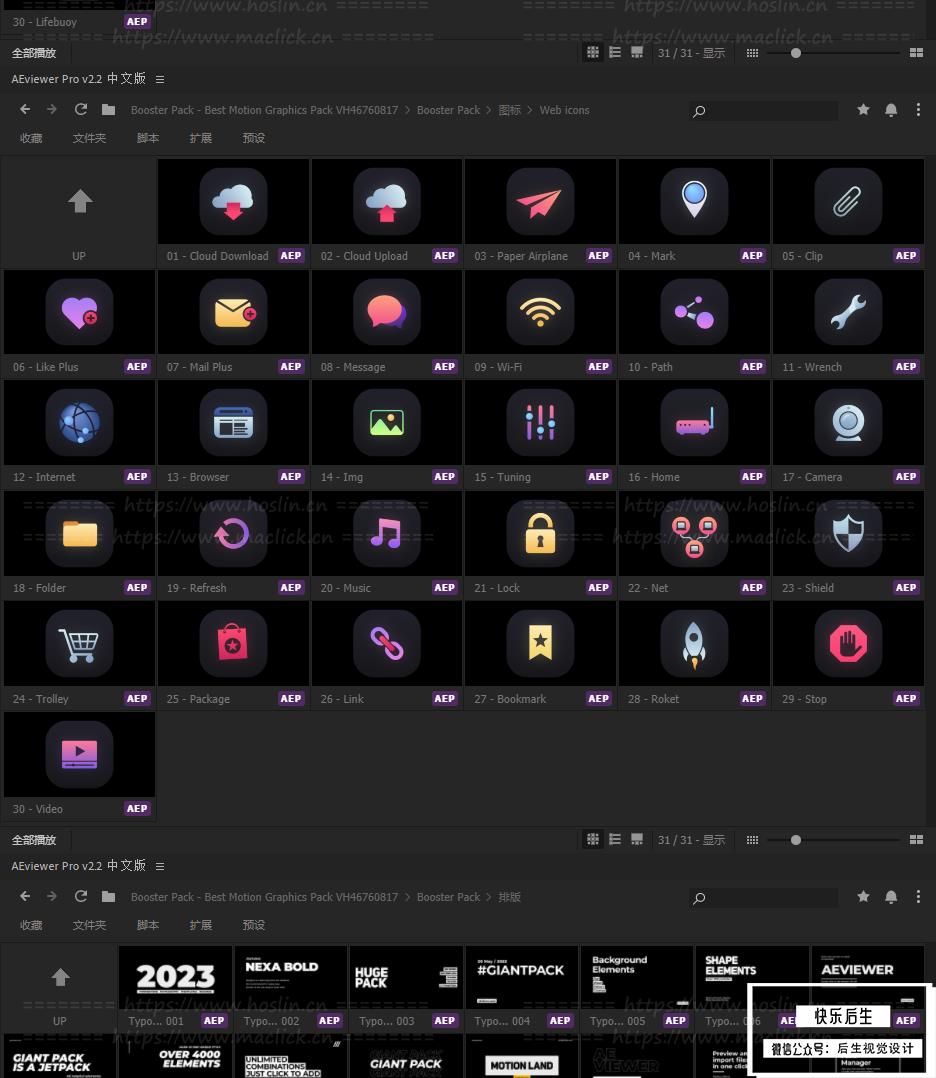Viewport: 936px width, 1078px height.
Task: Select the 12 - Internet icon thumbnail
Action: pyautogui.click(x=79, y=422)
